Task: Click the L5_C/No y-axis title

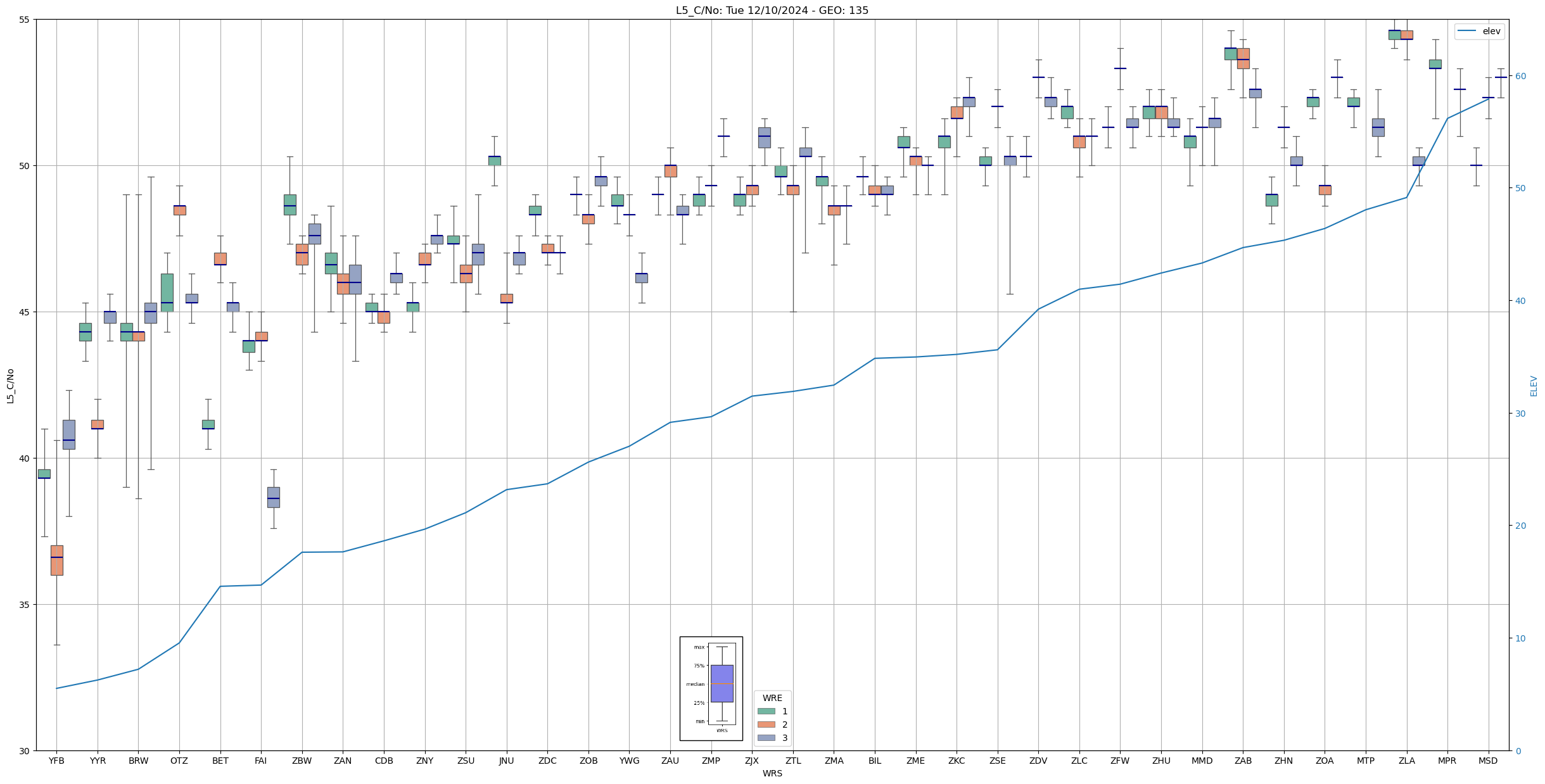Action: point(10,385)
